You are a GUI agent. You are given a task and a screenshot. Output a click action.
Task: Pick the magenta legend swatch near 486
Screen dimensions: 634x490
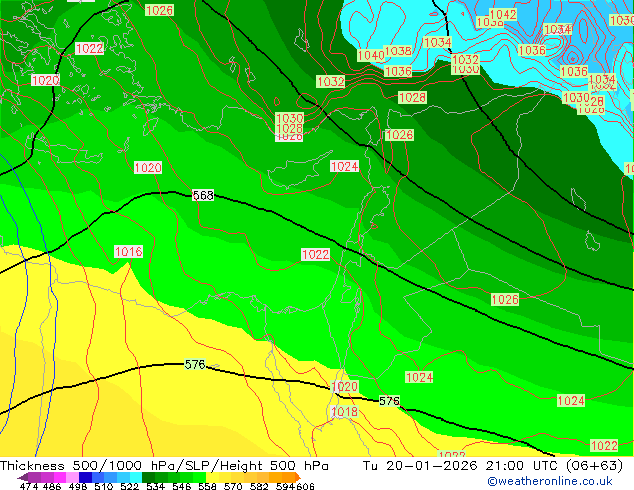59,477
